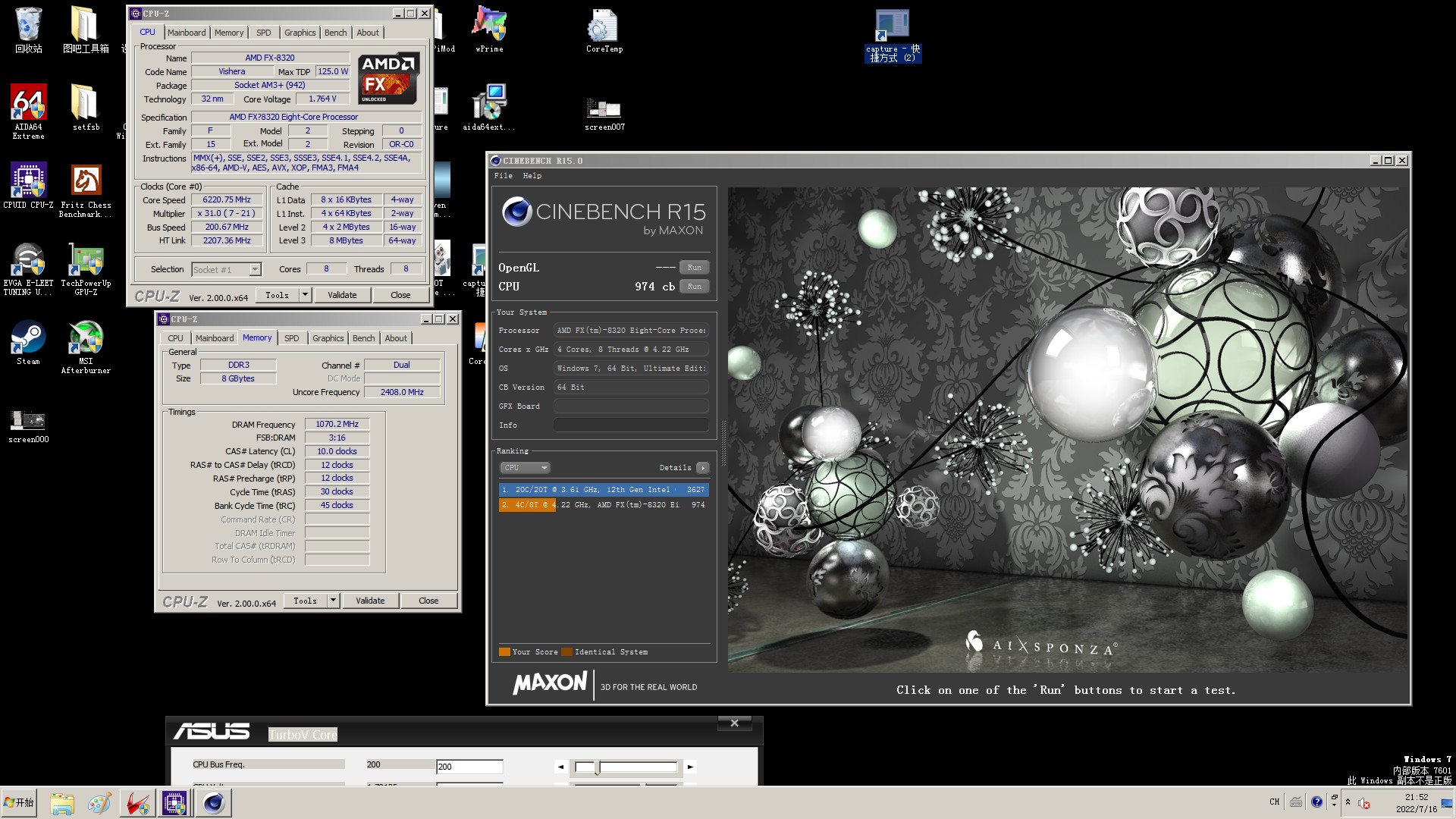Open the Paint taskbar icon
This screenshot has height=819, width=1456.
[x=99, y=803]
